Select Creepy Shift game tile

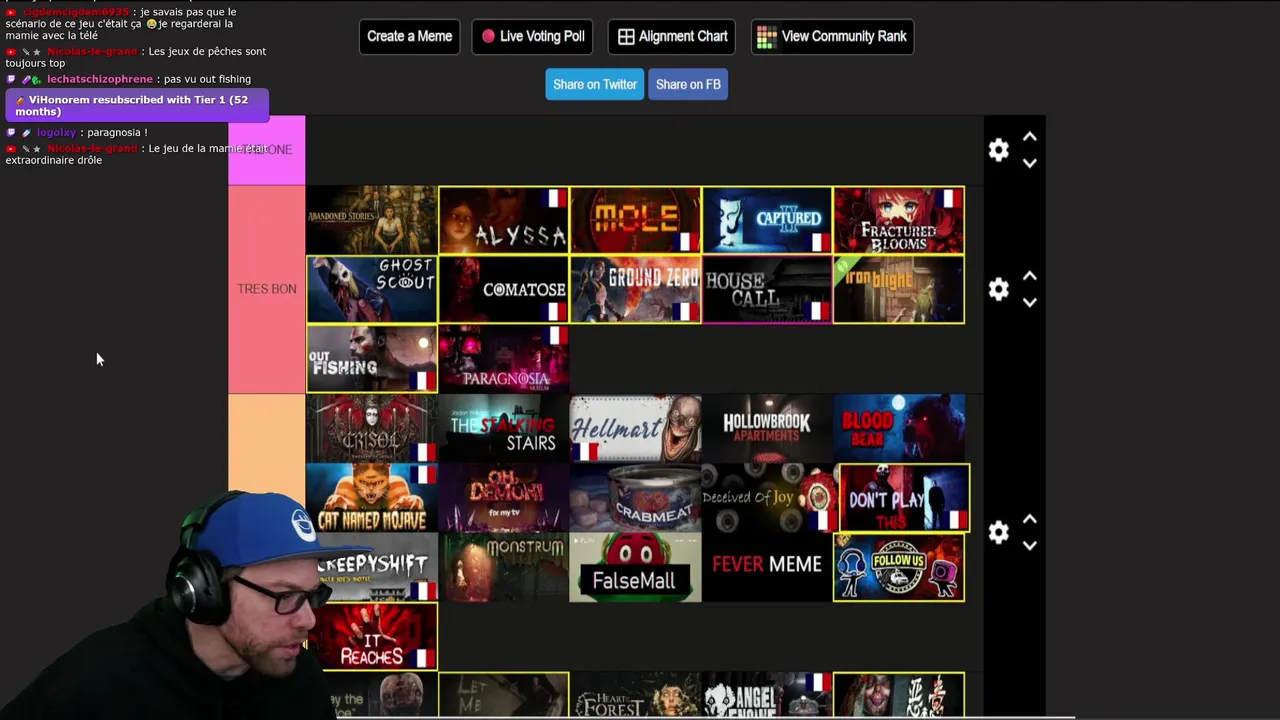(372, 567)
